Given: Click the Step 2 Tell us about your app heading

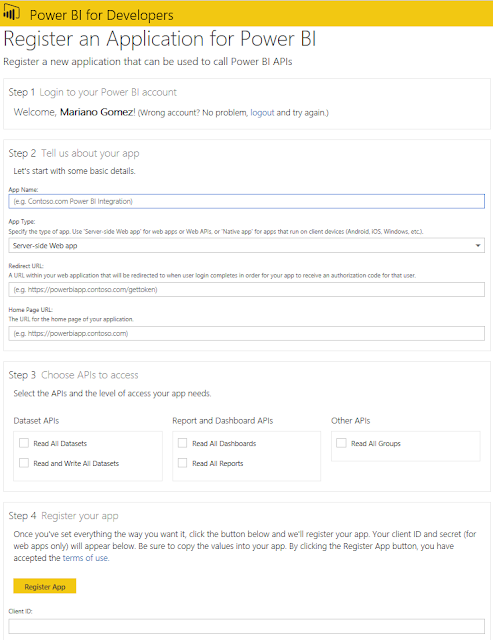Looking at the screenshot, I should pos(74,153).
